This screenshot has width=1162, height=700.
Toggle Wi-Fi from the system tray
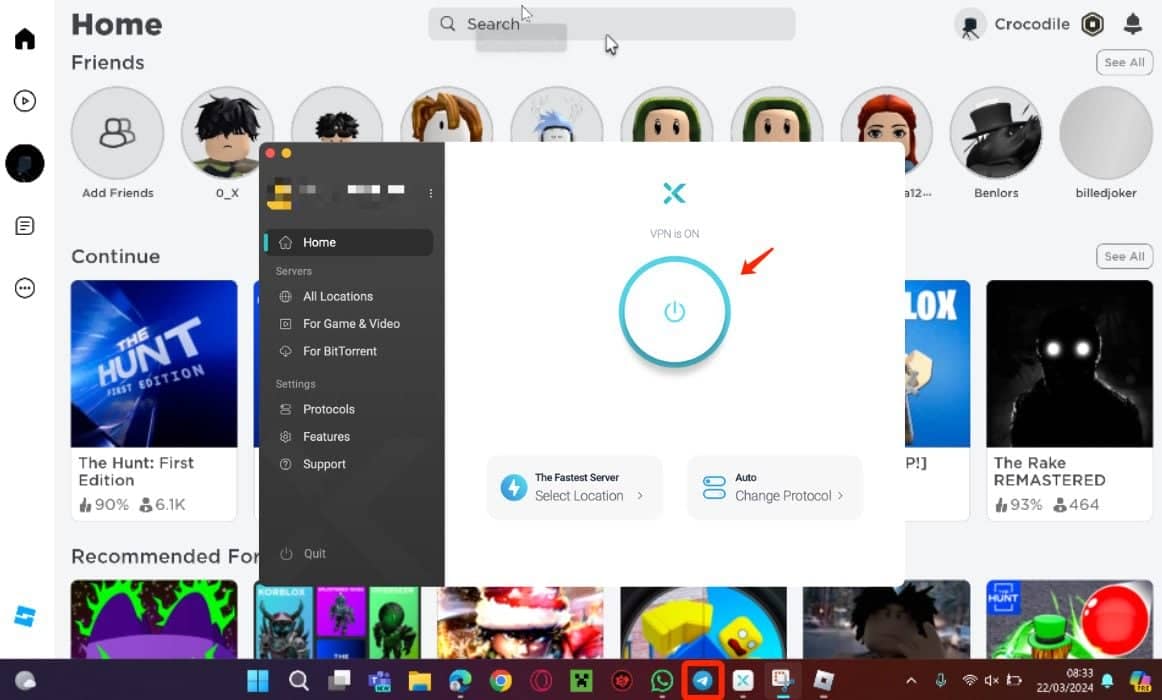click(972, 681)
